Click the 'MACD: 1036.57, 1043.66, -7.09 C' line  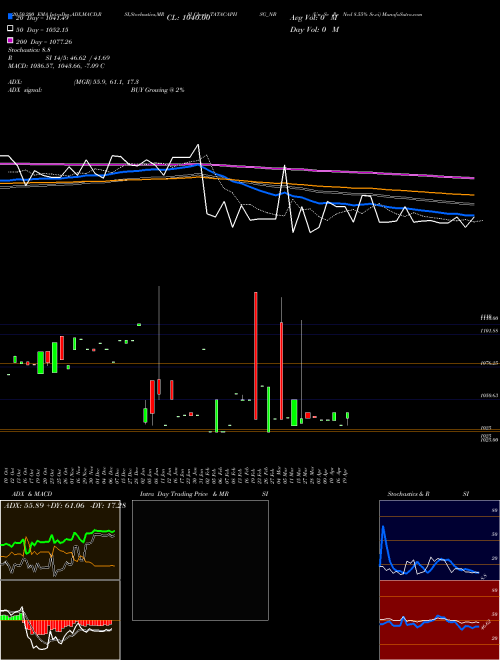click(x=56, y=66)
